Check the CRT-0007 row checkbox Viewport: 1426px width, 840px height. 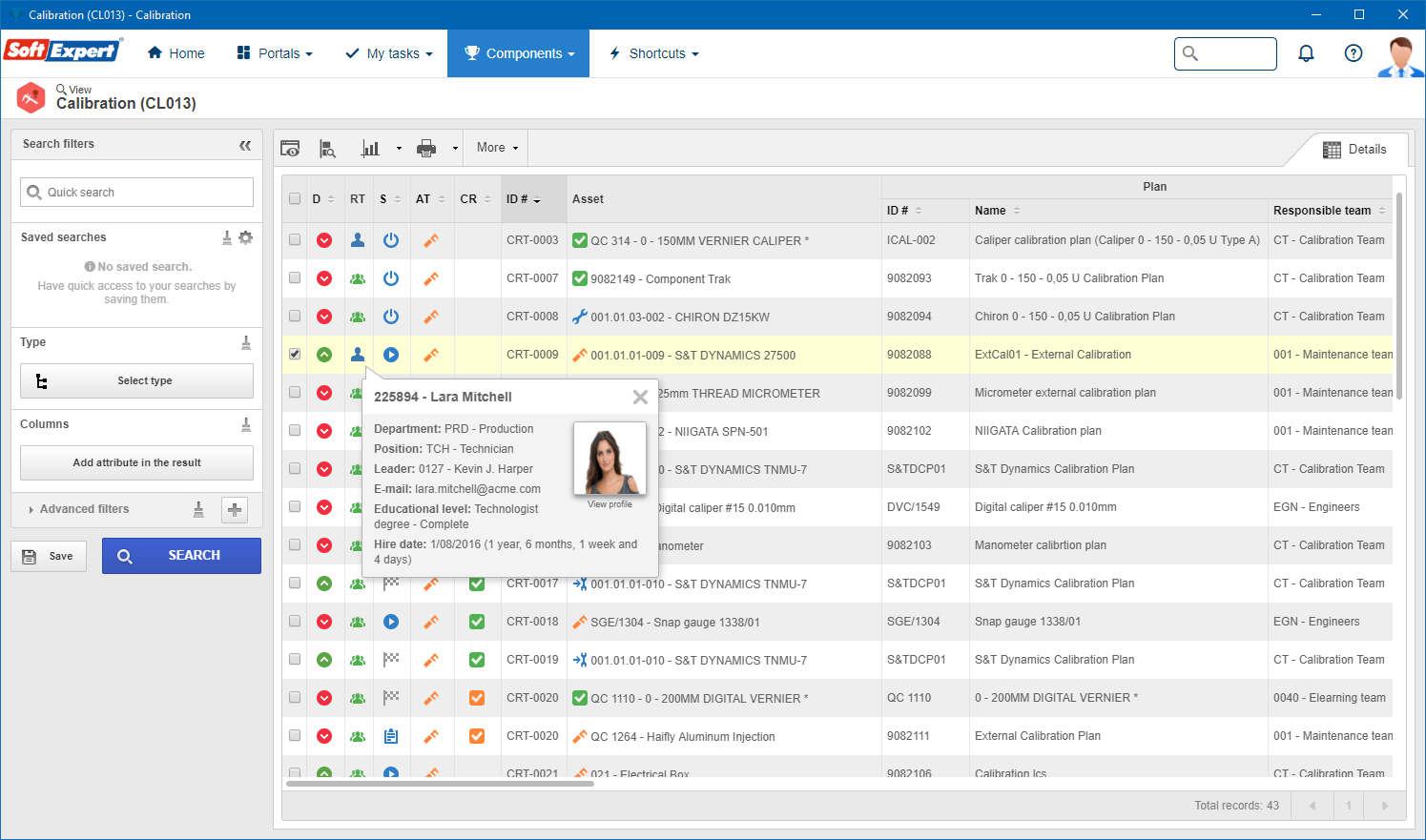[295, 278]
